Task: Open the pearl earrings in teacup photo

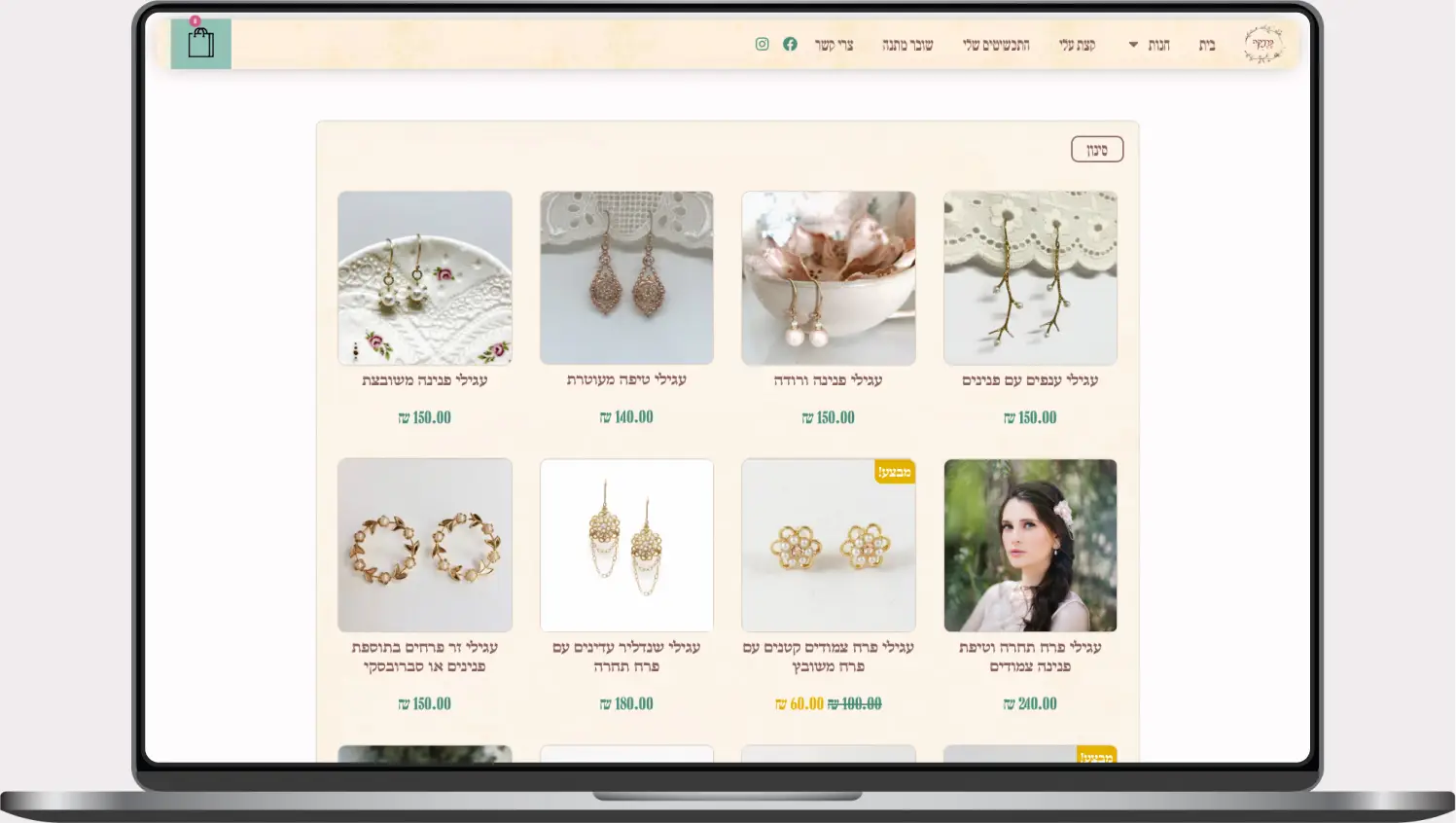Action: coord(829,278)
